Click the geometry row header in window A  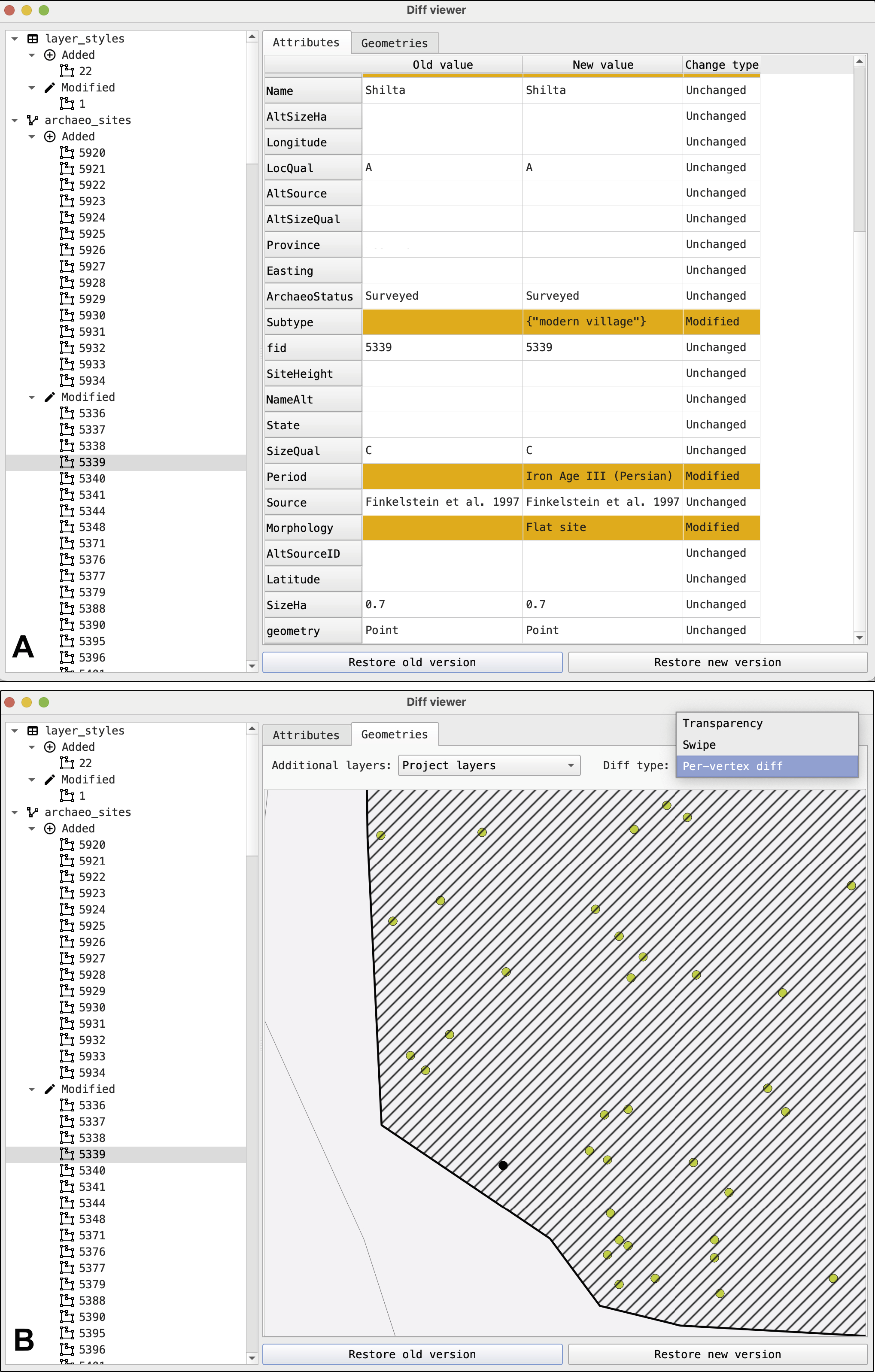[x=313, y=631]
